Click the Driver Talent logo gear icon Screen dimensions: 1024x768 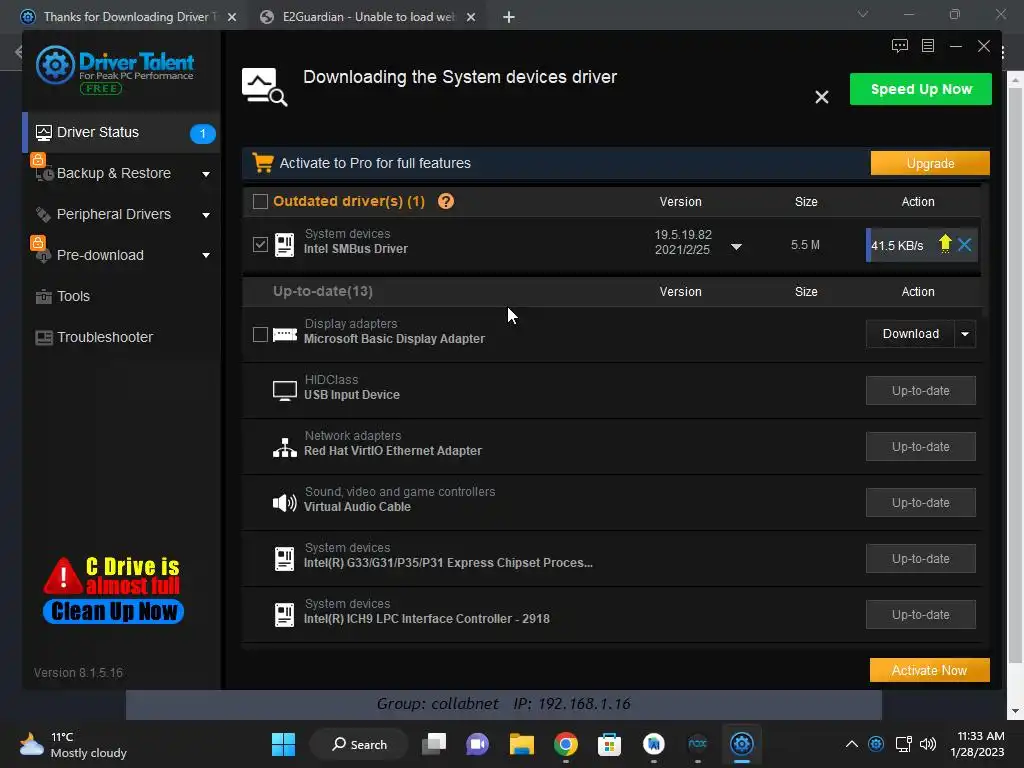click(x=55, y=65)
